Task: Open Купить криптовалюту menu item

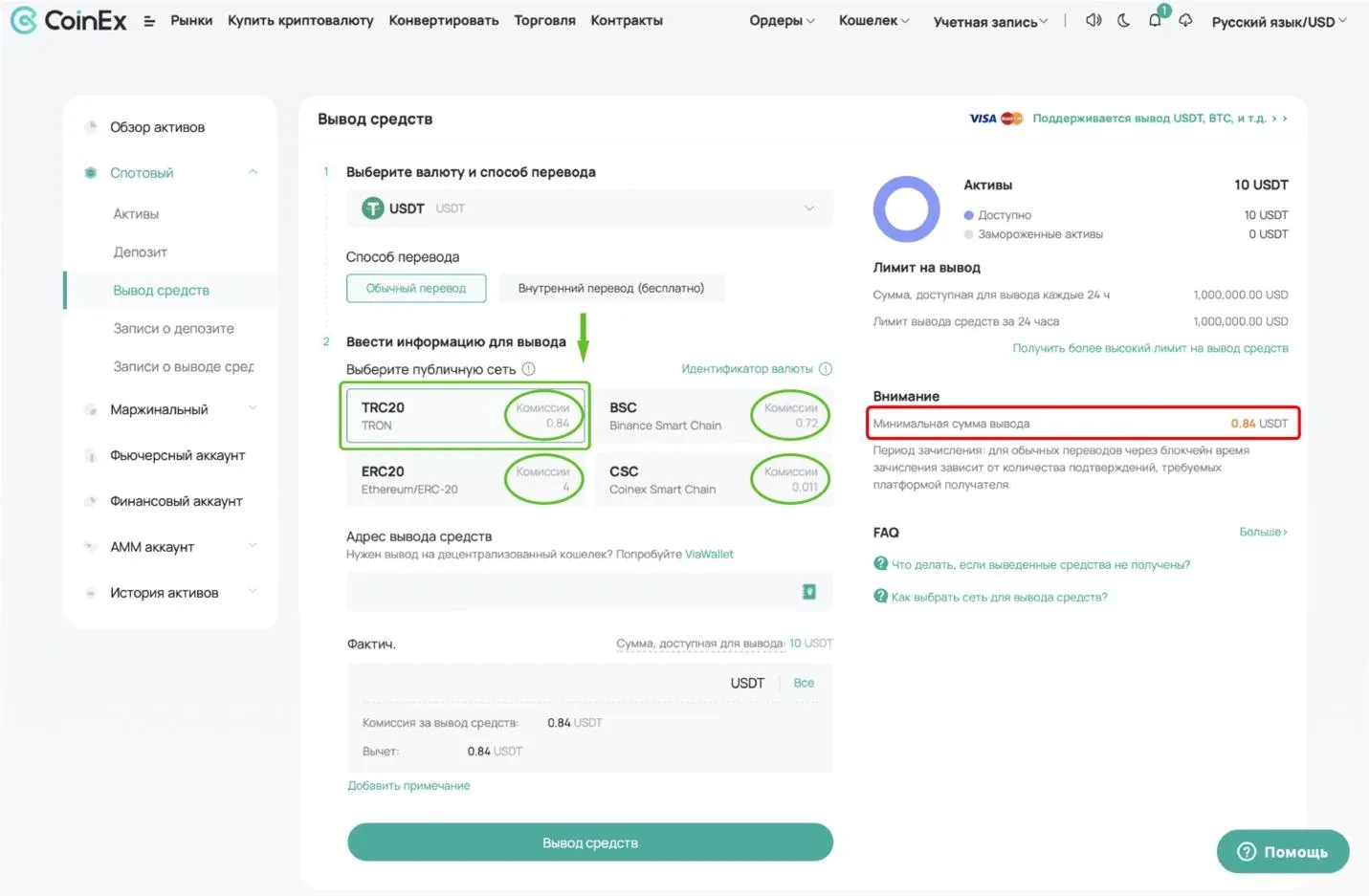Action: (x=300, y=20)
